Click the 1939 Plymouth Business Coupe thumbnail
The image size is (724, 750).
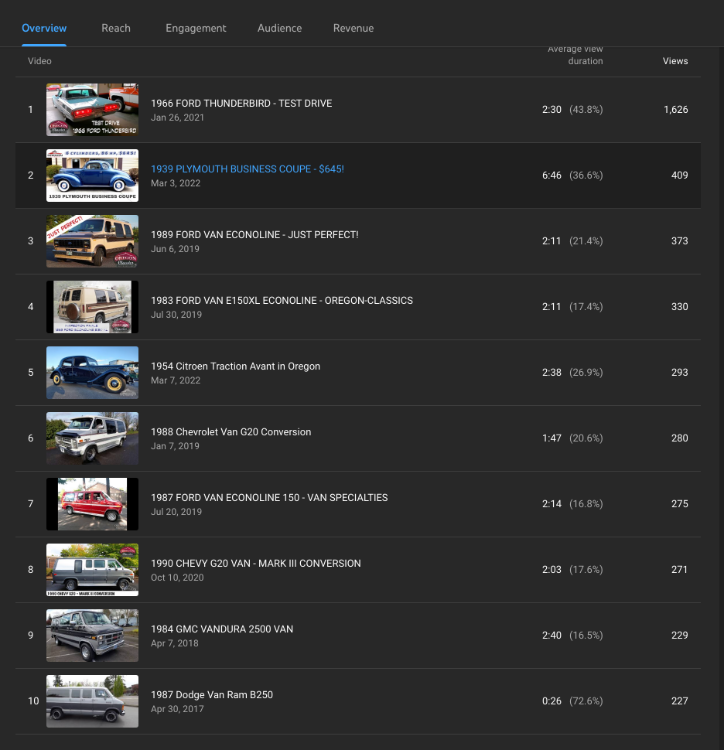coord(92,176)
